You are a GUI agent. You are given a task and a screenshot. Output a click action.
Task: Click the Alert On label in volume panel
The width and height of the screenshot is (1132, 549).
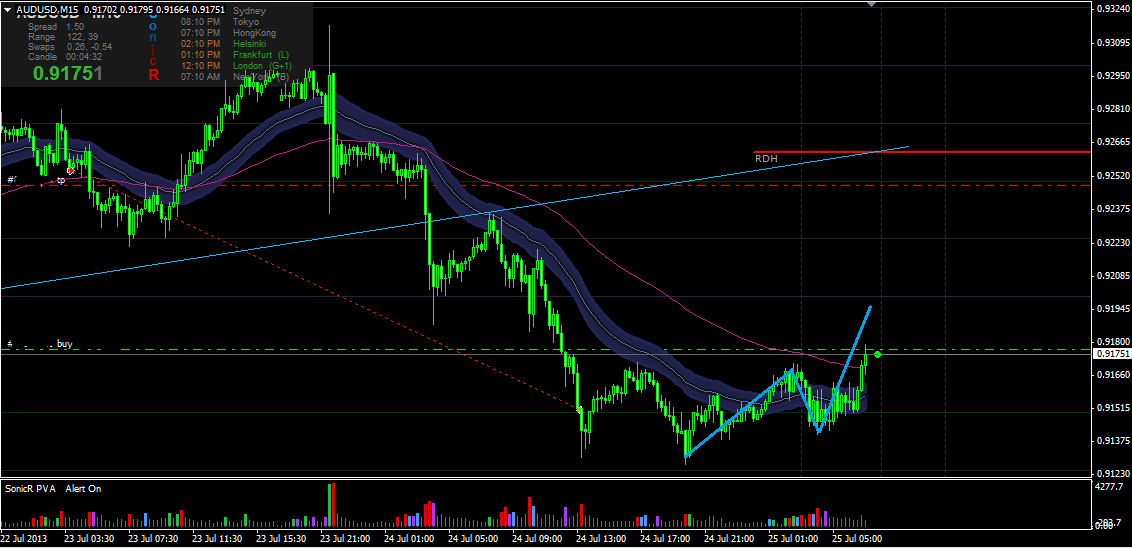click(x=84, y=489)
